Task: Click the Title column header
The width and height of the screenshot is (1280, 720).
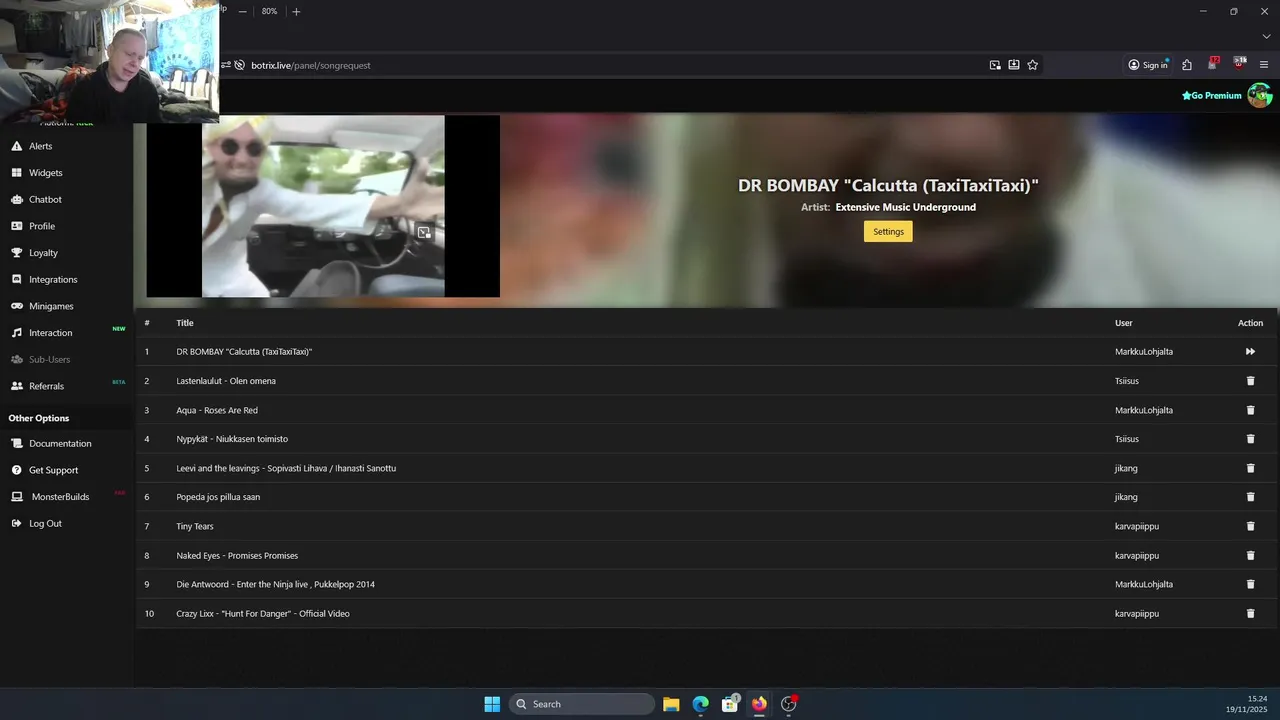Action: coord(185,323)
